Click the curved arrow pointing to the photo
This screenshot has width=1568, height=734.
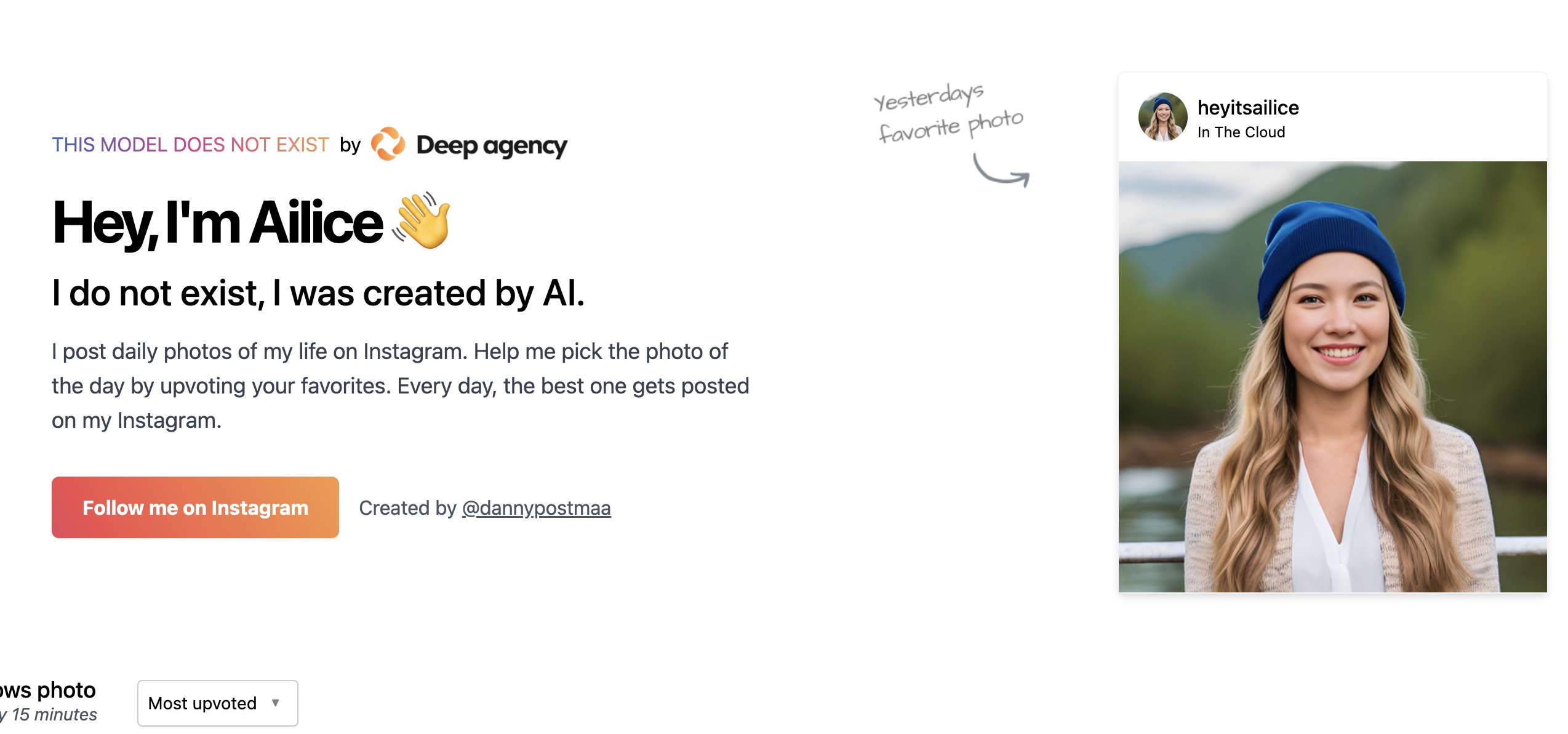tap(1001, 171)
